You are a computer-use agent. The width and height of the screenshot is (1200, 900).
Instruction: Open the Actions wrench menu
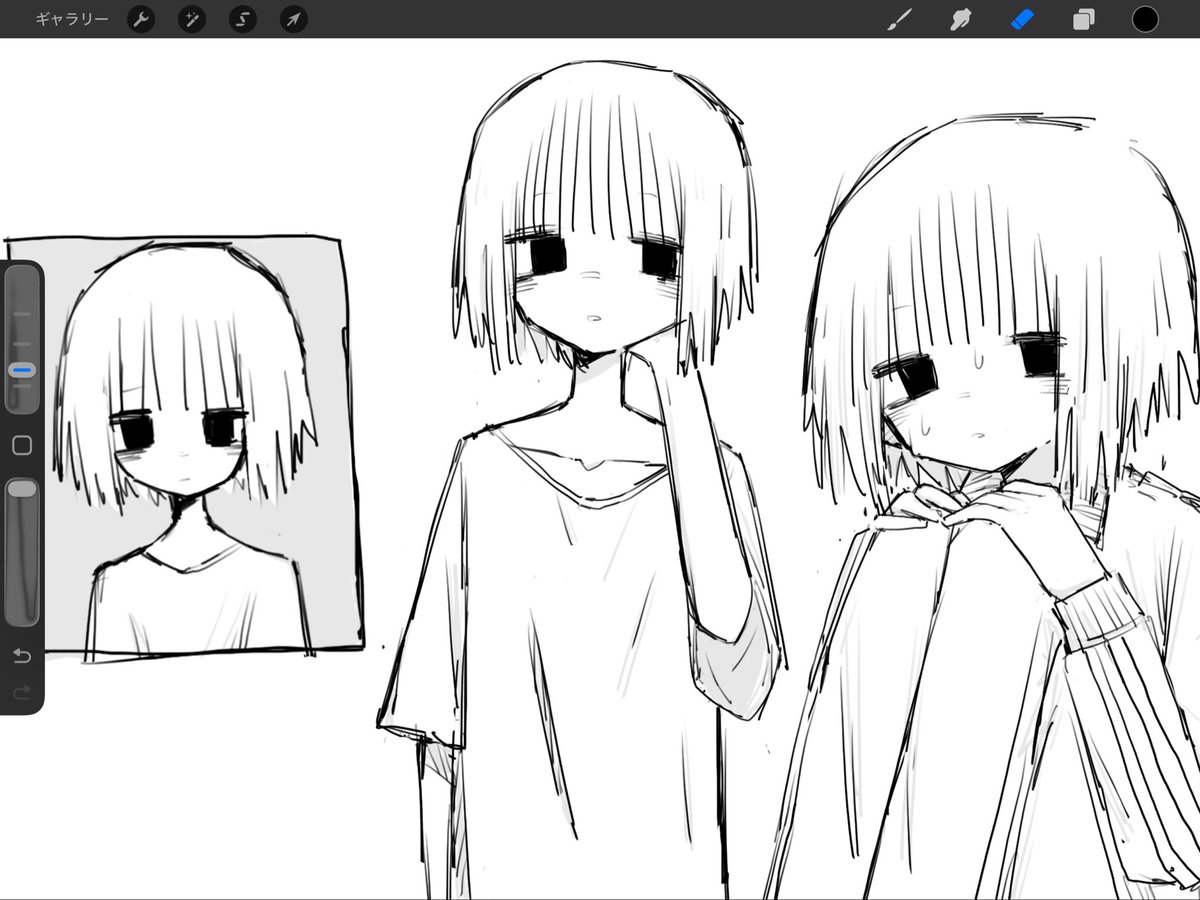(x=141, y=19)
